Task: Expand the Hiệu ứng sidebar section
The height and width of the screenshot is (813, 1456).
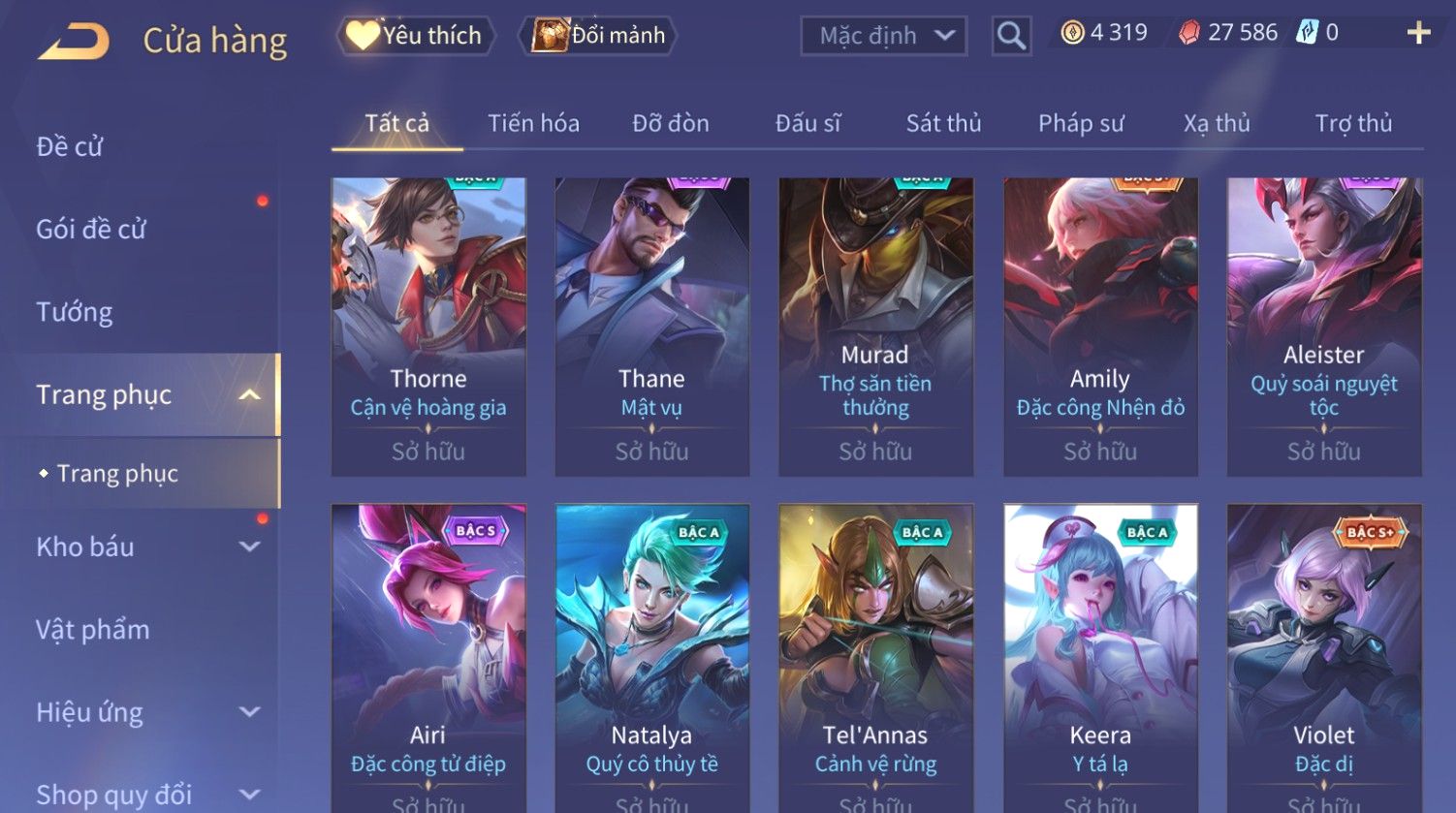Action: 249,712
